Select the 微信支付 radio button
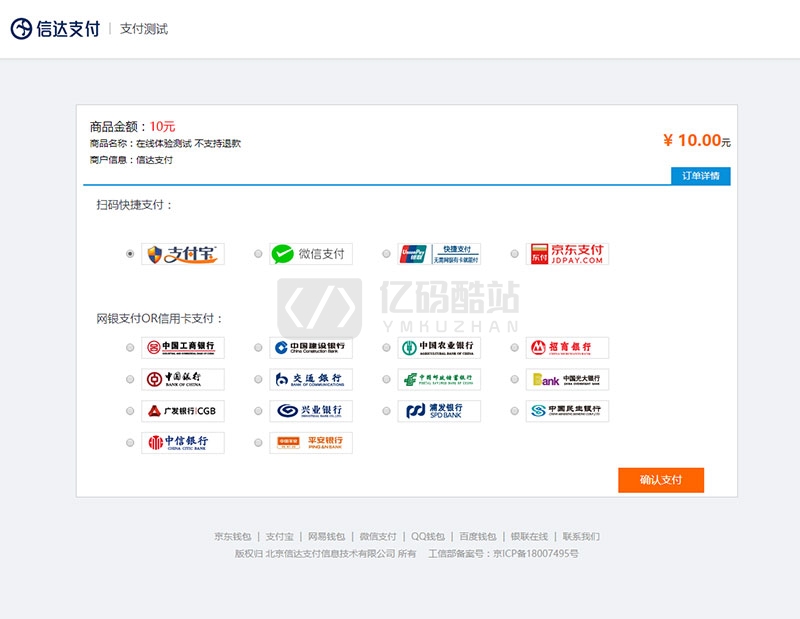The height and width of the screenshot is (619, 800). (x=258, y=254)
